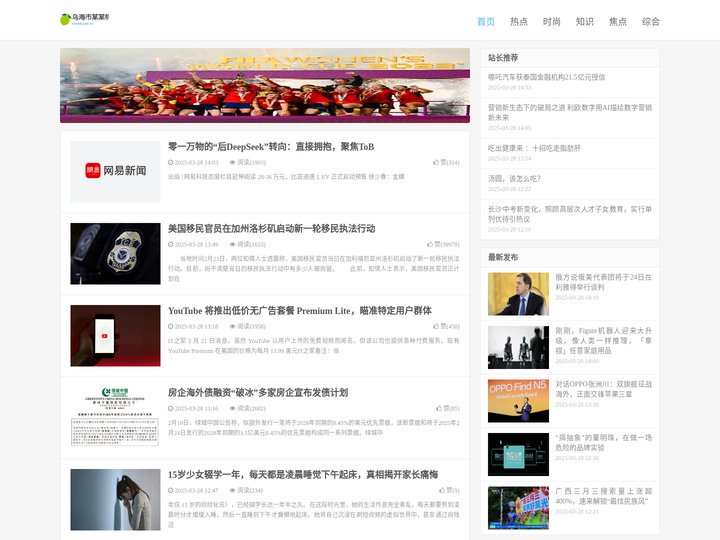Open the FIFA Women's World Cup banner
The width and height of the screenshot is (720, 540).
(x=265, y=85)
